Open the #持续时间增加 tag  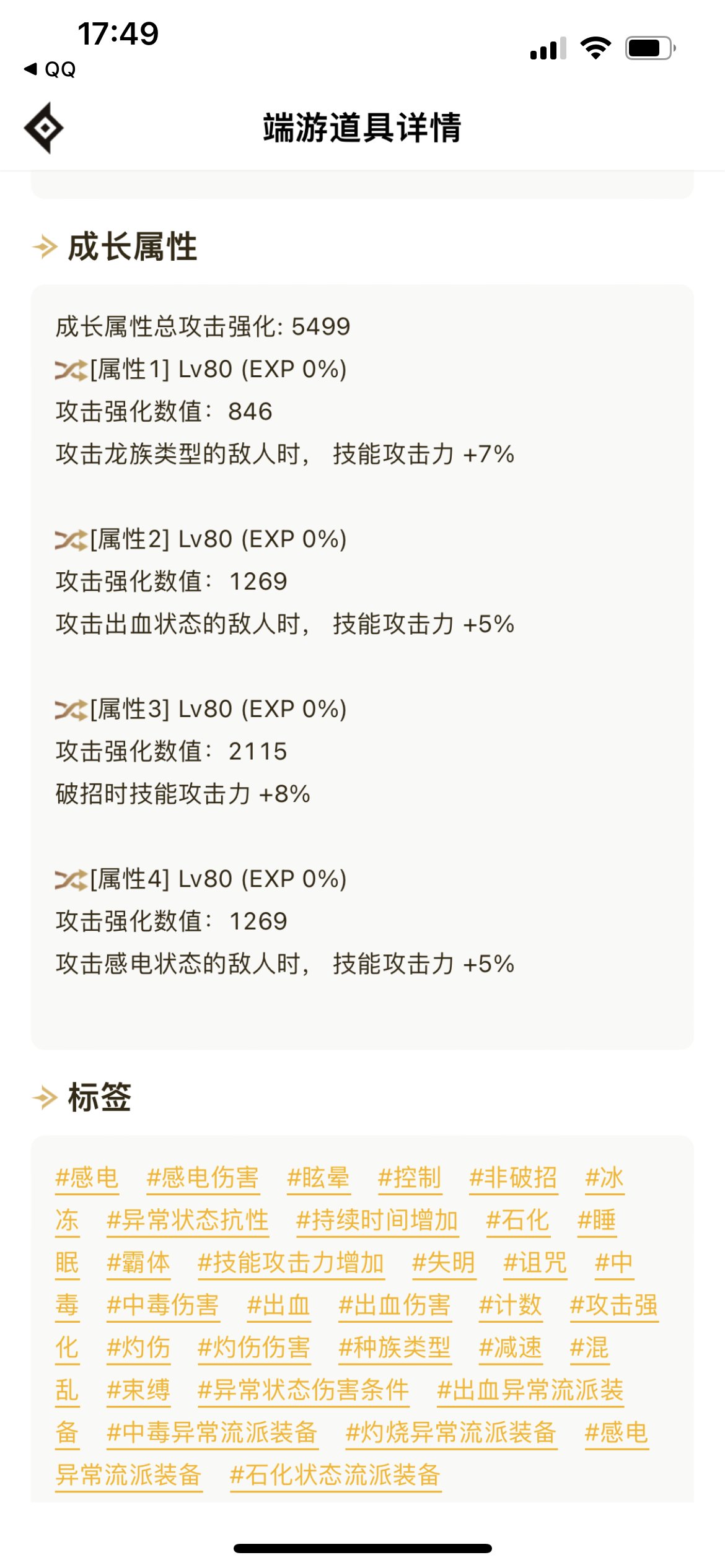pos(377,1221)
